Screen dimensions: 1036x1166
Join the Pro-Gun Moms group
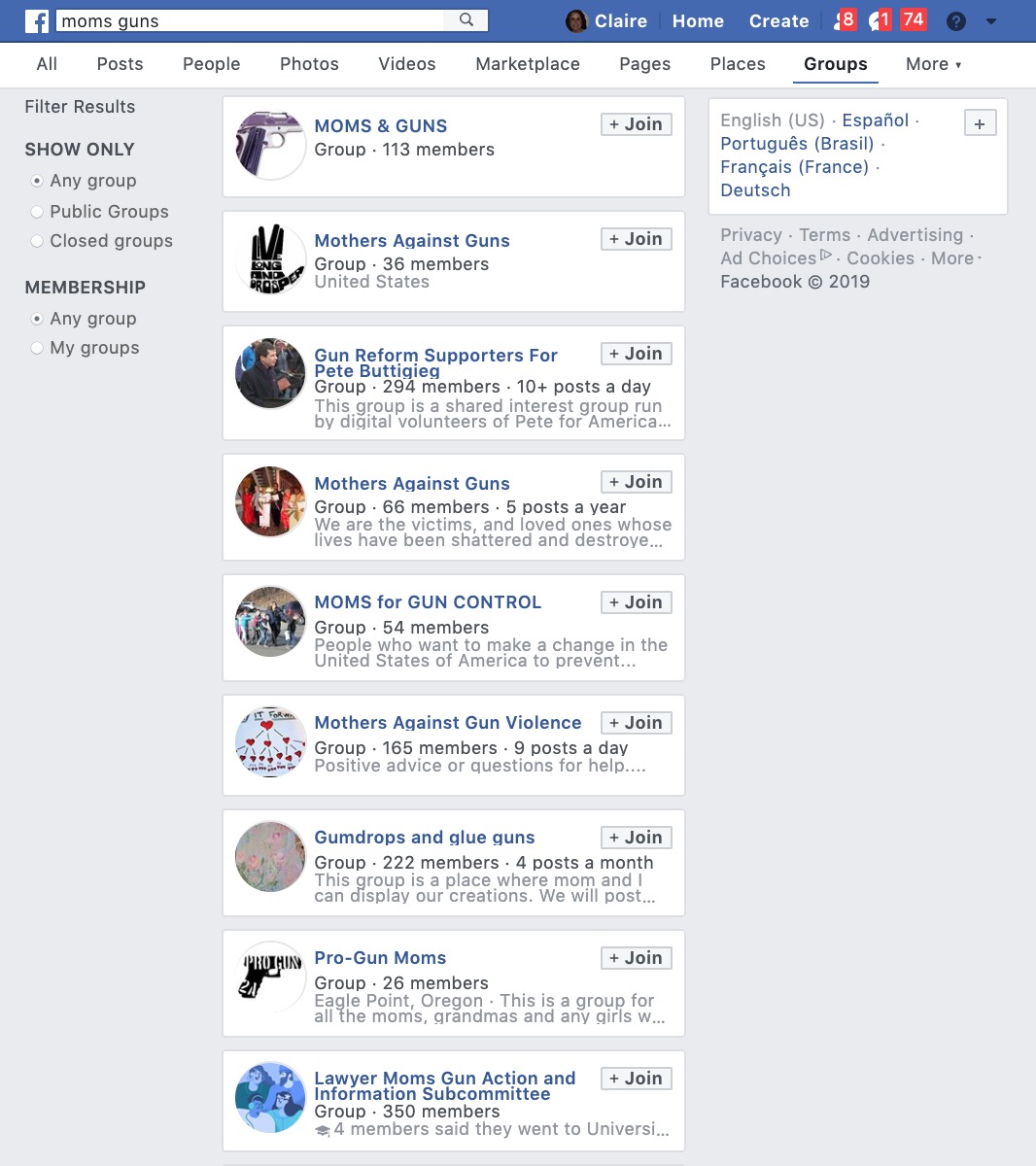[636, 958]
